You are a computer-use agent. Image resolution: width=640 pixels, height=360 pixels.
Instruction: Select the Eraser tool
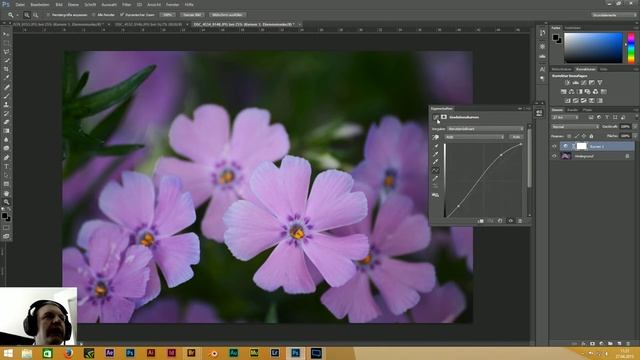click(x=6, y=122)
